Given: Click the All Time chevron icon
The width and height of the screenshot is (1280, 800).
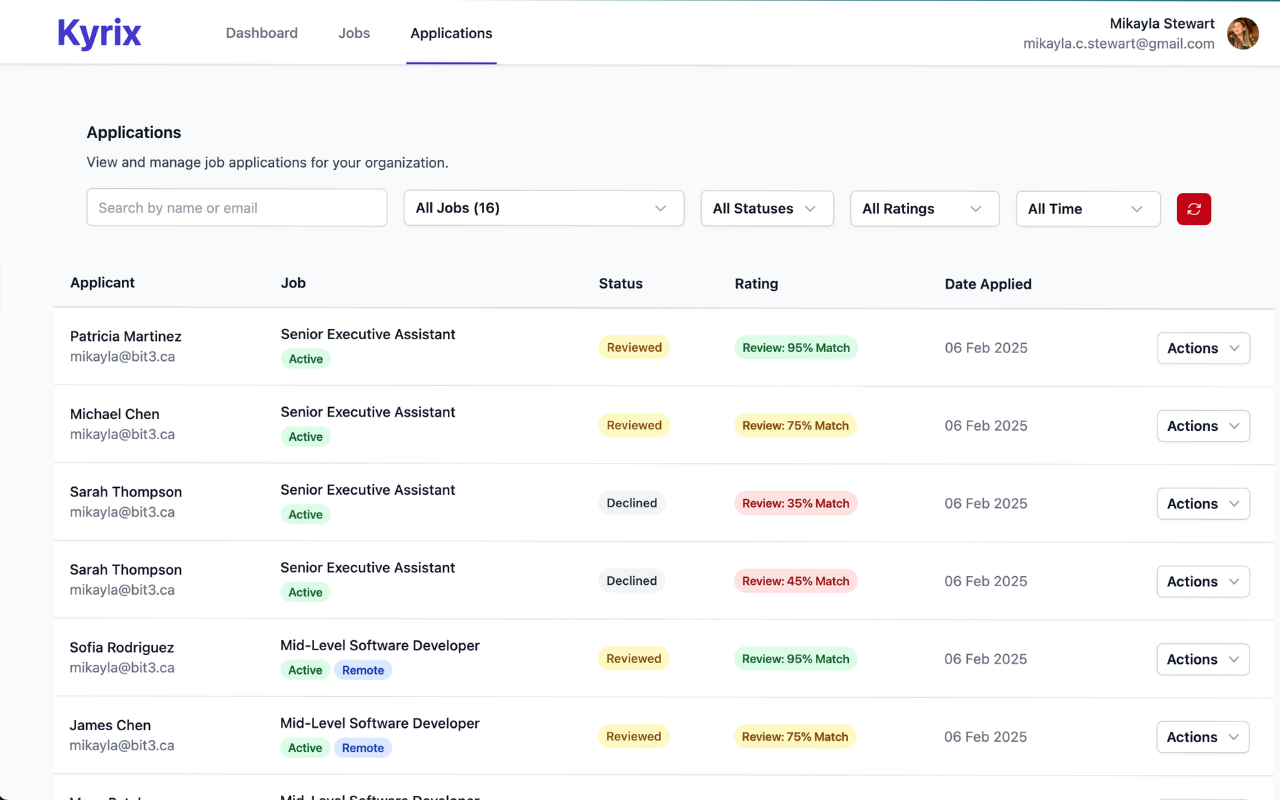Looking at the screenshot, I should pos(1136,208).
